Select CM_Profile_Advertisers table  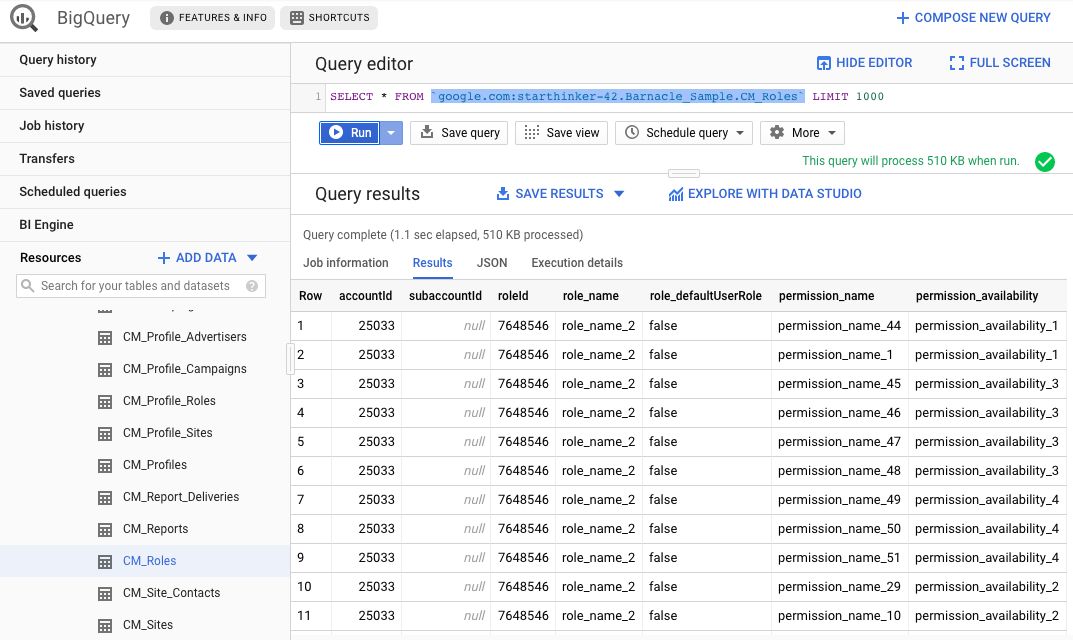185,337
